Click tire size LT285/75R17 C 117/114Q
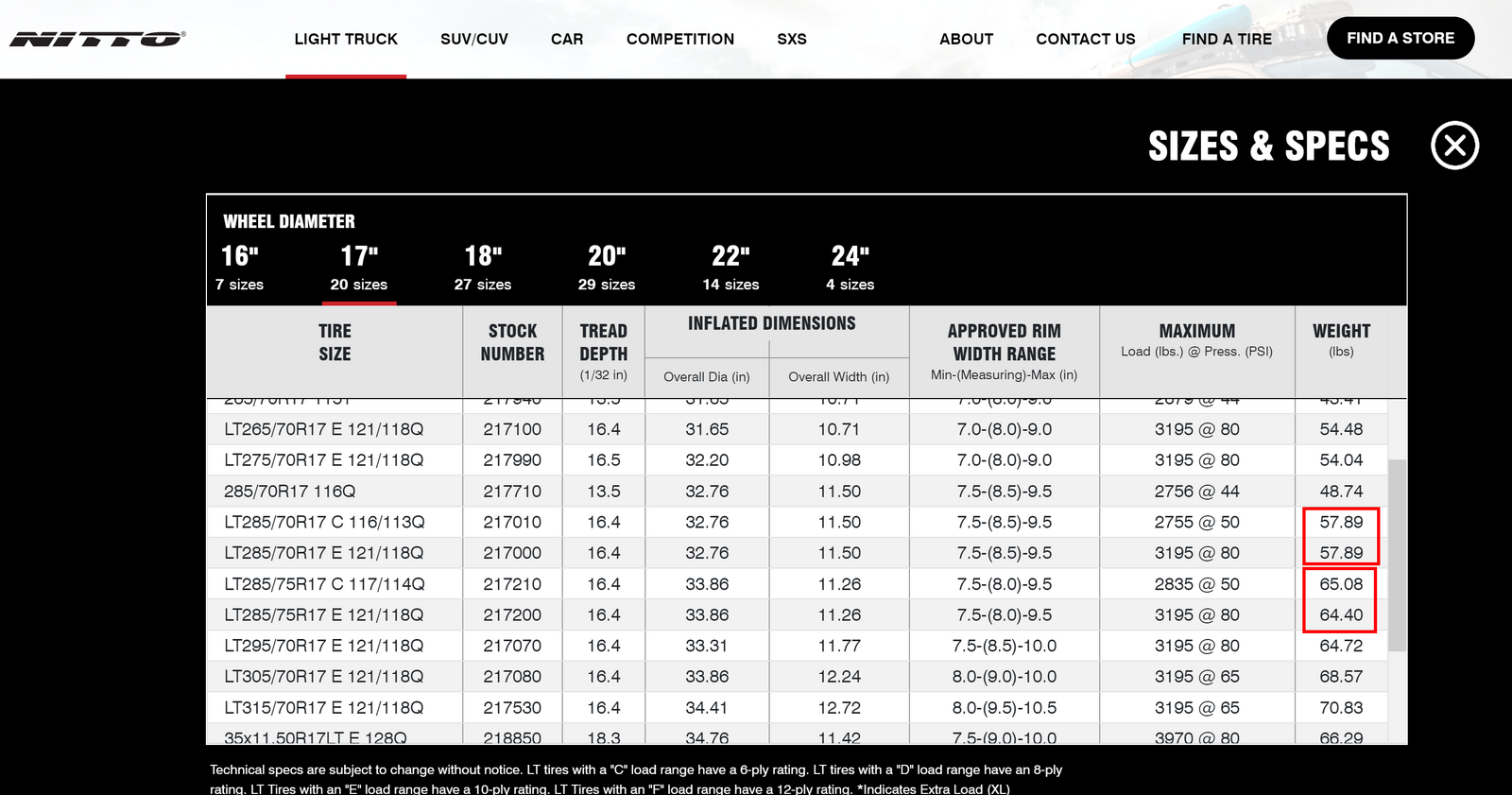This screenshot has height=795, width=1512. (x=324, y=584)
